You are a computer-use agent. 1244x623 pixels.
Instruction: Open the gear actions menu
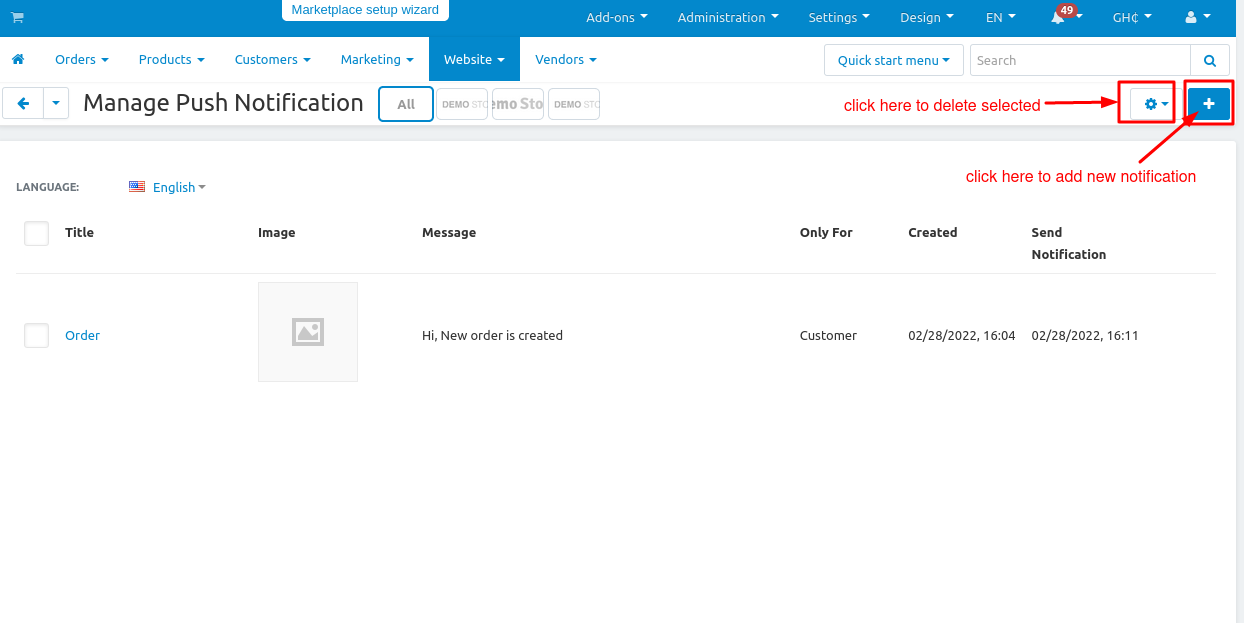(1155, 104)
